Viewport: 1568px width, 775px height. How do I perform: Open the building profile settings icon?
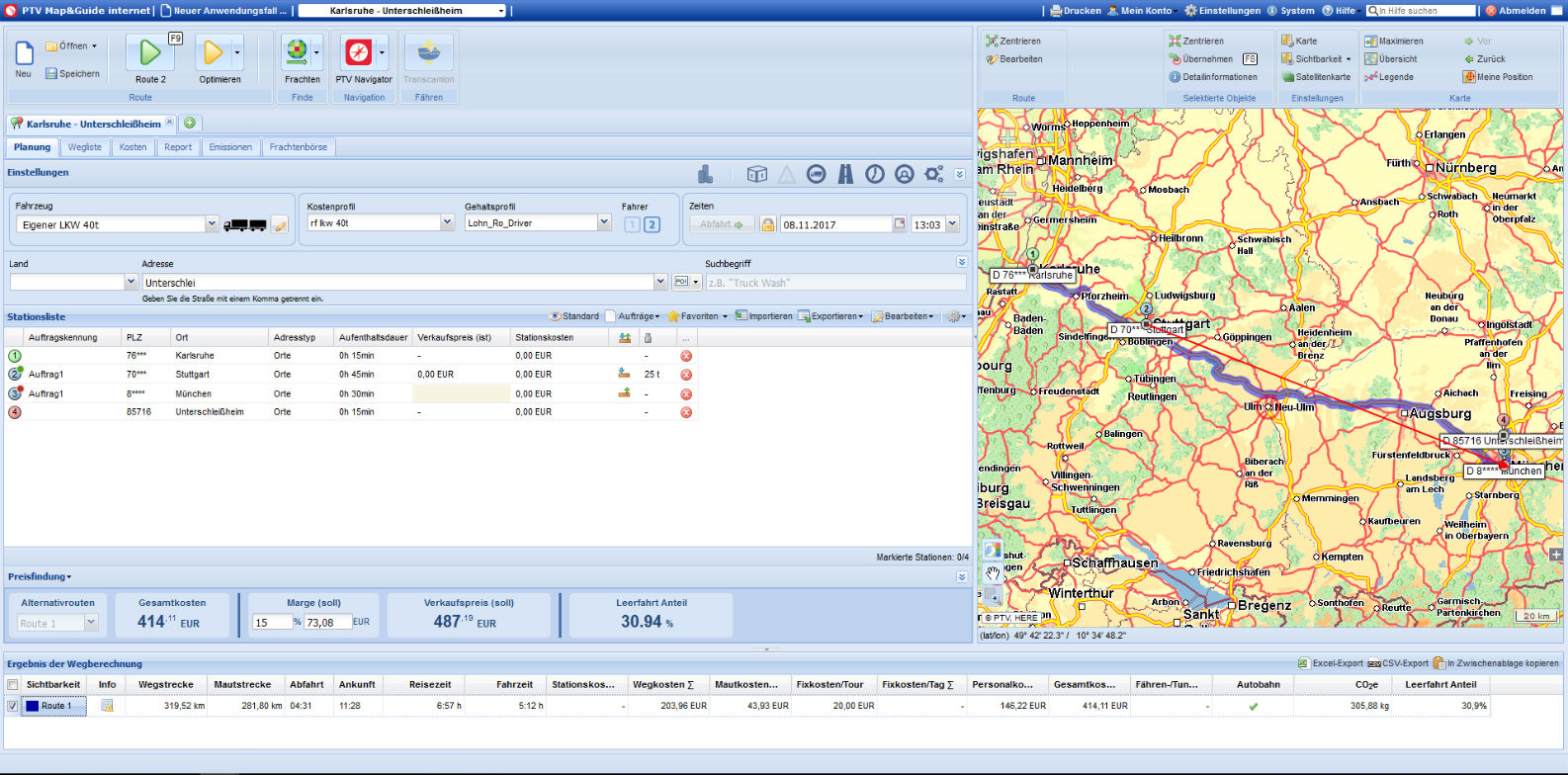(705, 174)
